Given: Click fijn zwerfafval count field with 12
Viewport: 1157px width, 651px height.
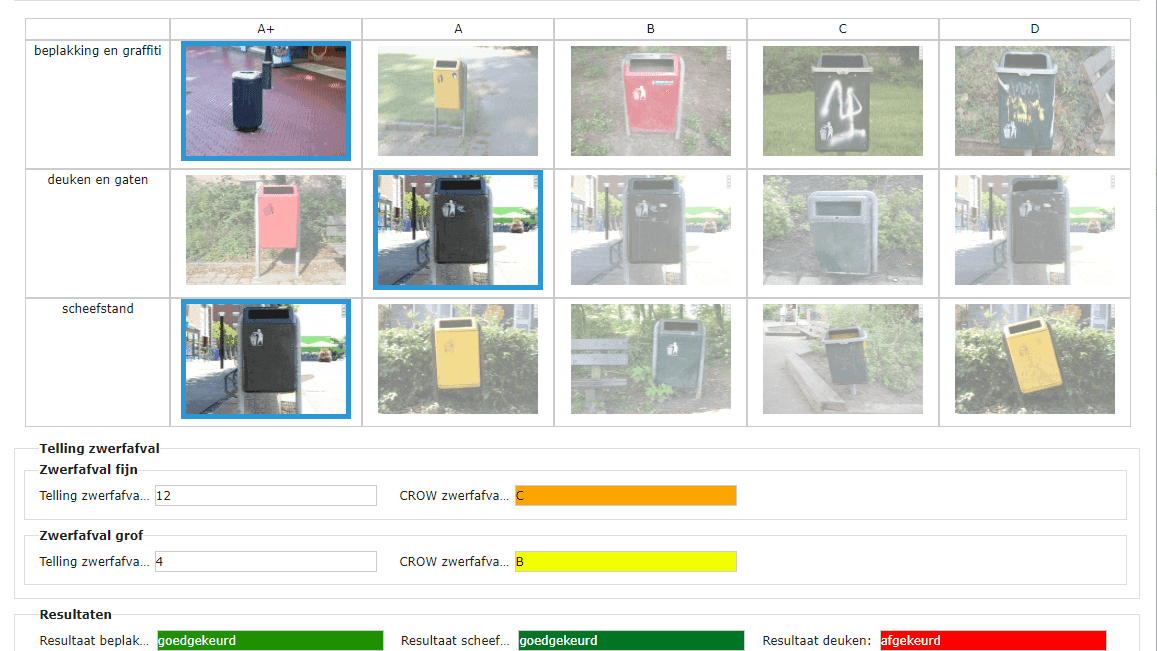Looking at the screenshot, I should click(266, 495).
